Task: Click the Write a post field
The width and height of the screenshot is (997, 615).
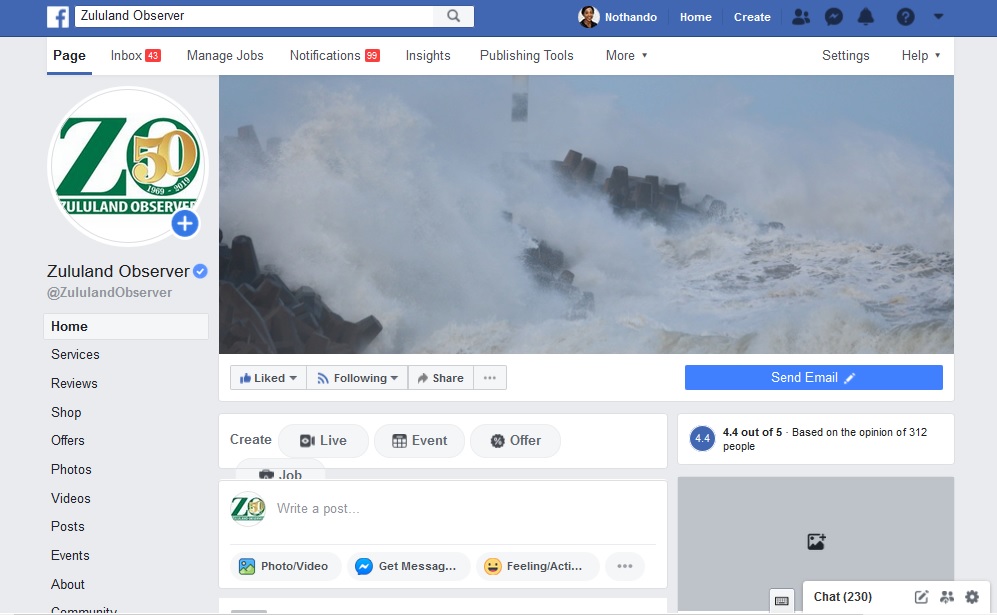Action: (x=460, y=509)
